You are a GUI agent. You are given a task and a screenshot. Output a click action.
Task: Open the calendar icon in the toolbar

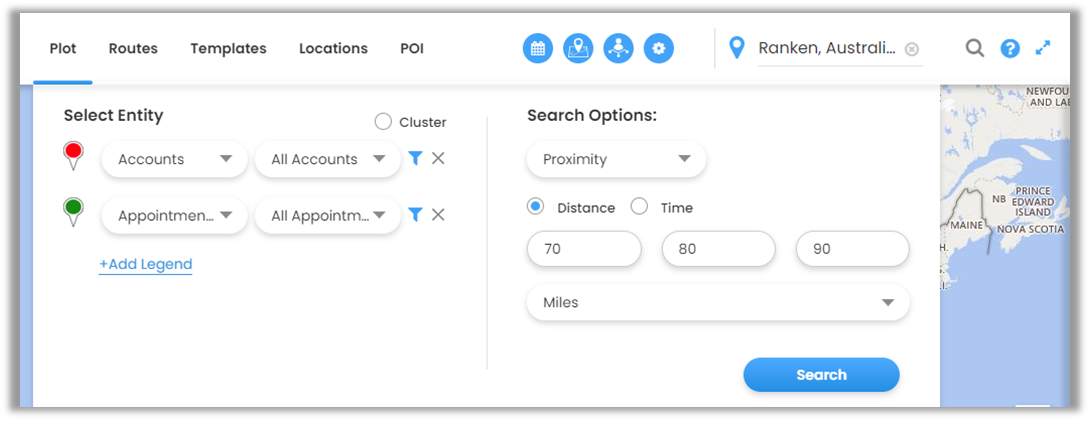point(538,48)
